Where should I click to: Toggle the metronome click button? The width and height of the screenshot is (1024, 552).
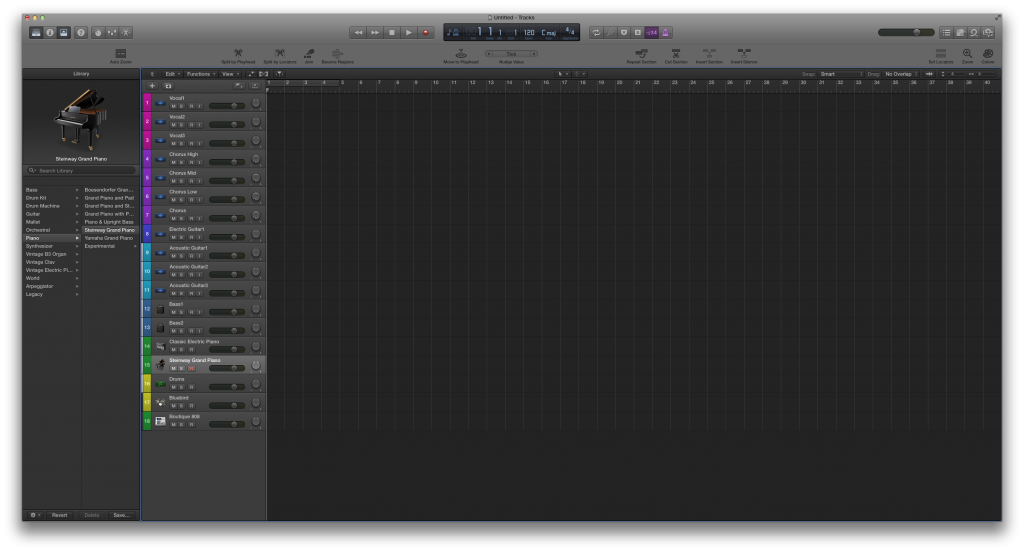tap(665, 33)
